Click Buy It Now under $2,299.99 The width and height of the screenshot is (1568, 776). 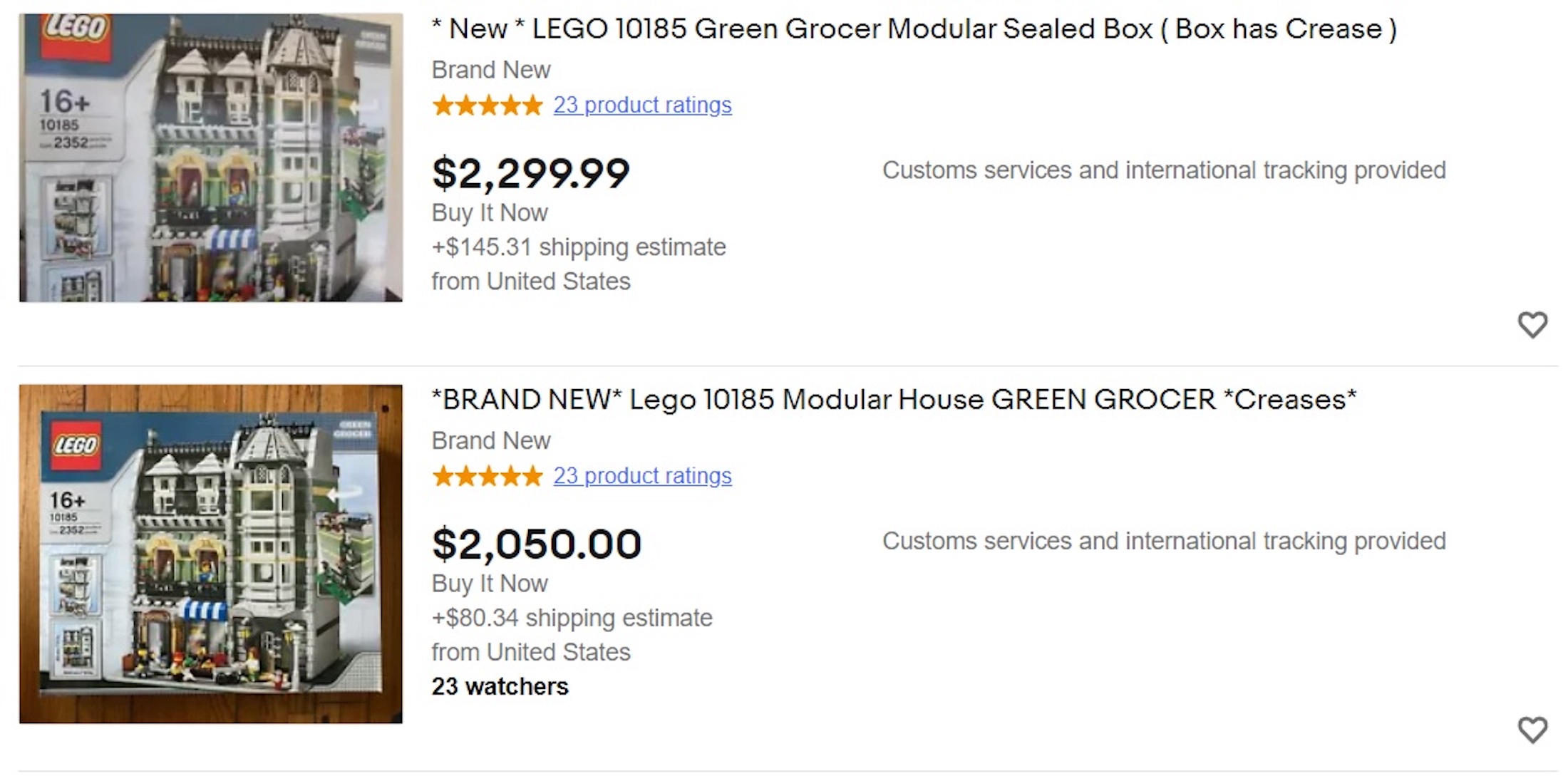pyautogui.click(x=490, y=213)
